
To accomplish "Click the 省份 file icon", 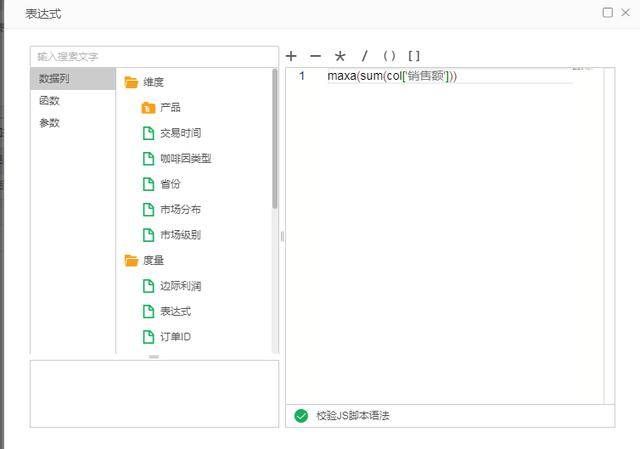I will 148,184.
